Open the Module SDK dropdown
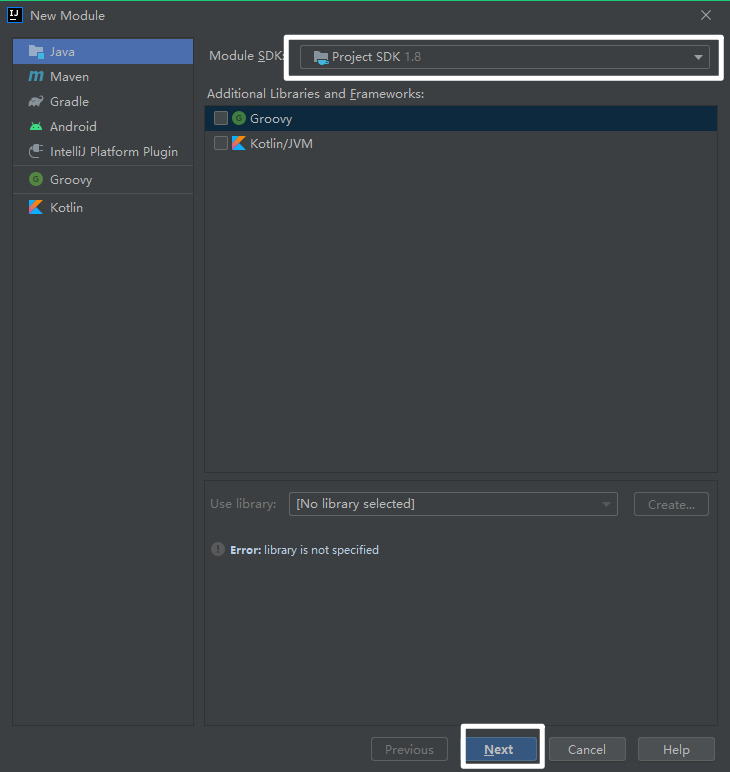The height and width of the screenshot is (772, 730). click(505, 57)
